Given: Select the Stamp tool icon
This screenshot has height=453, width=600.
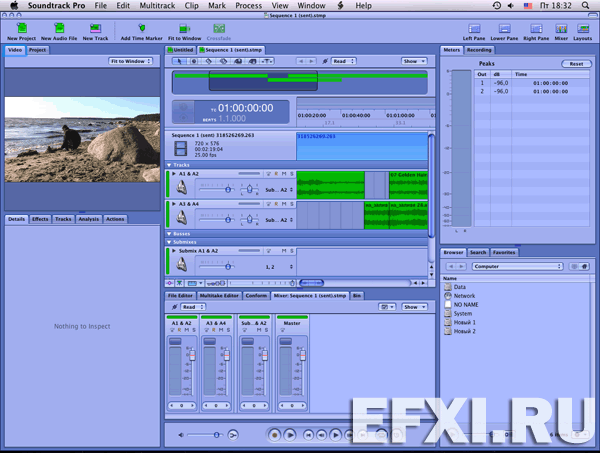Looking at the screenshot, I should pyautogui.click(x=252, y=61).
